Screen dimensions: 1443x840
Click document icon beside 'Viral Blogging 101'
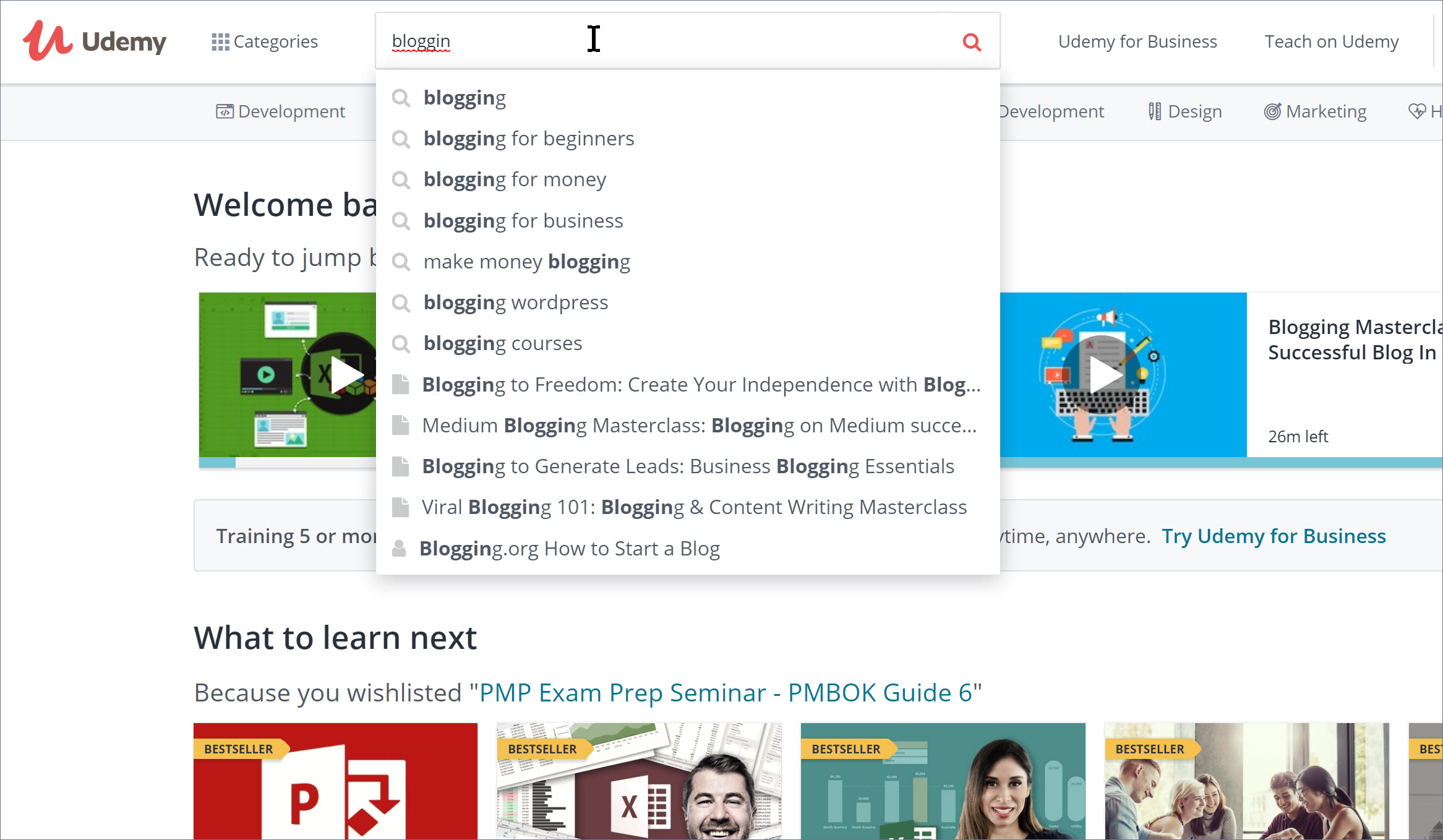[400, 507]
